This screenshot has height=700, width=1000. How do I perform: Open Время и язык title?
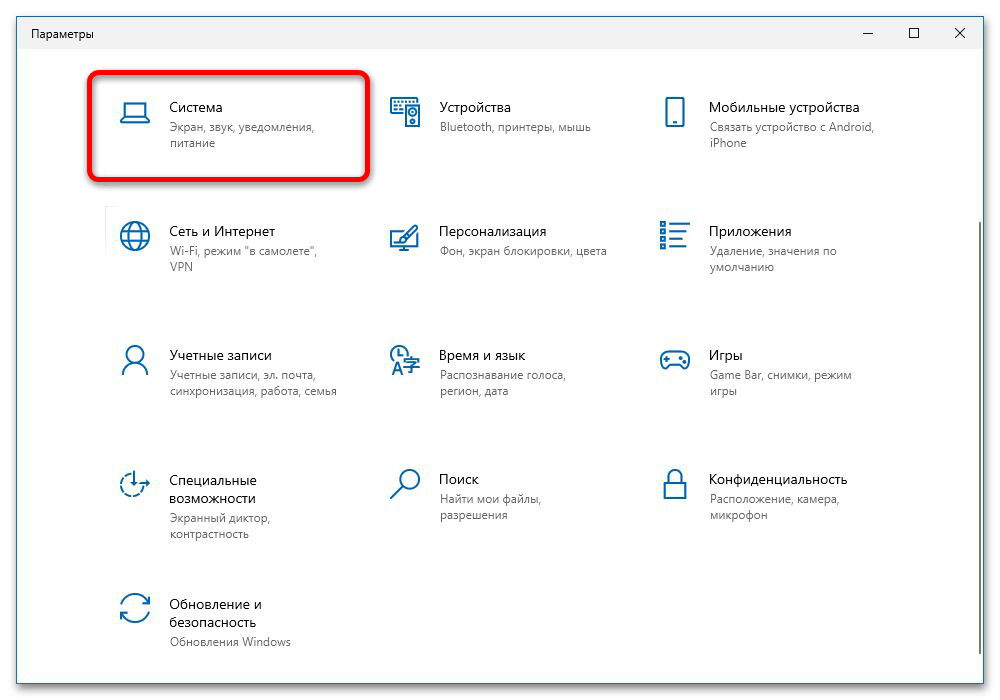(482, 355)
